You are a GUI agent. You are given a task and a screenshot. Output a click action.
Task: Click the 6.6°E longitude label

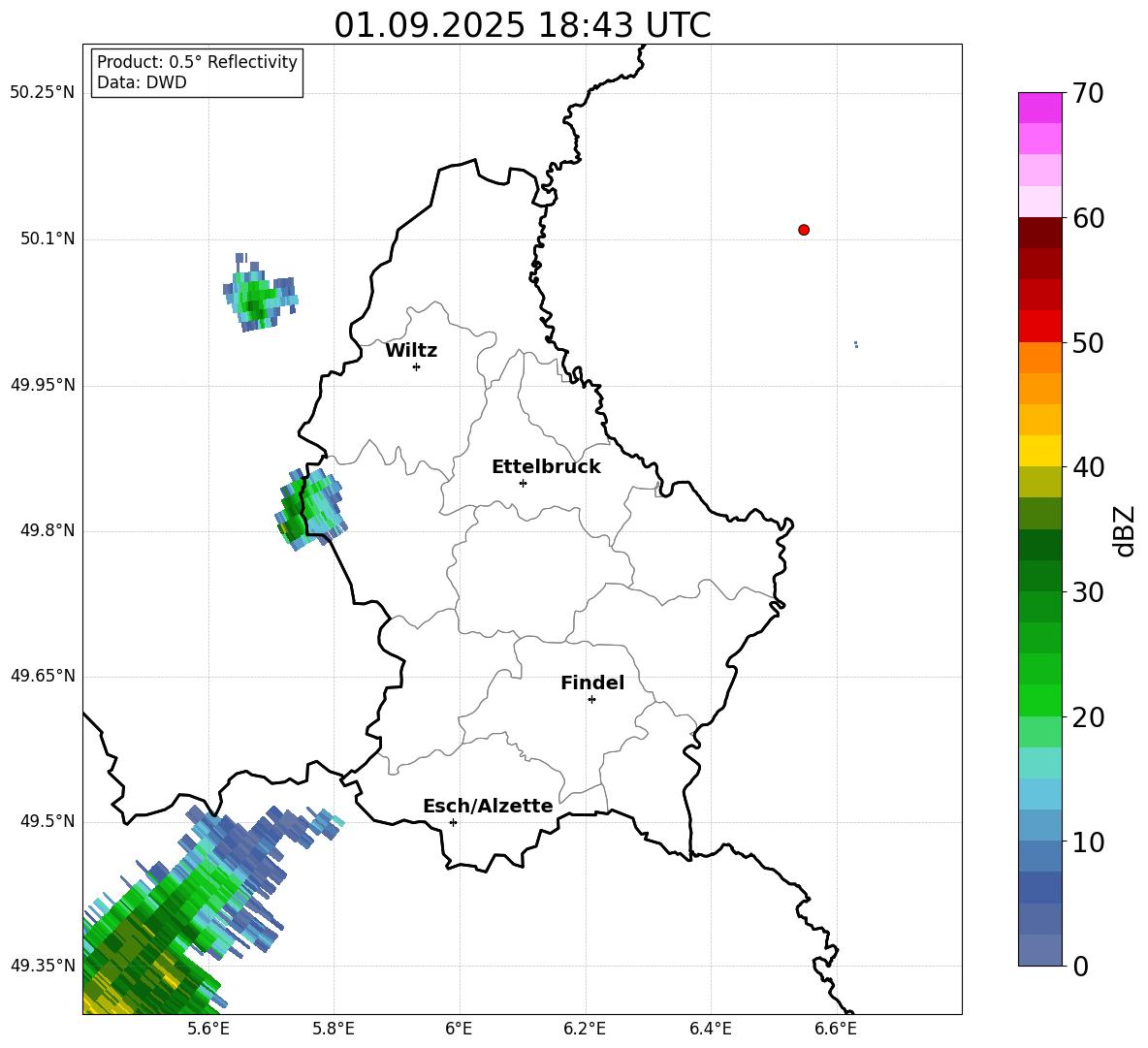tap(836, 1029)
